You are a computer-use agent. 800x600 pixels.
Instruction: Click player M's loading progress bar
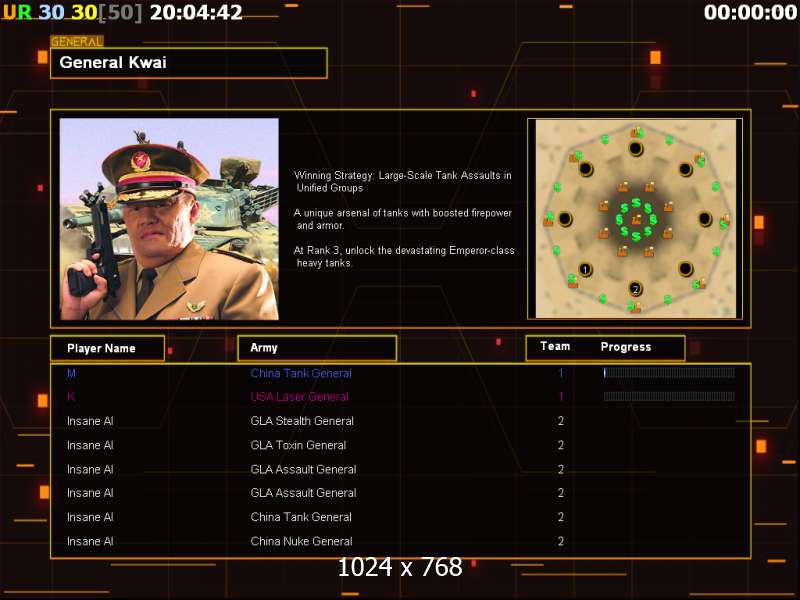[x=669, y=373]
